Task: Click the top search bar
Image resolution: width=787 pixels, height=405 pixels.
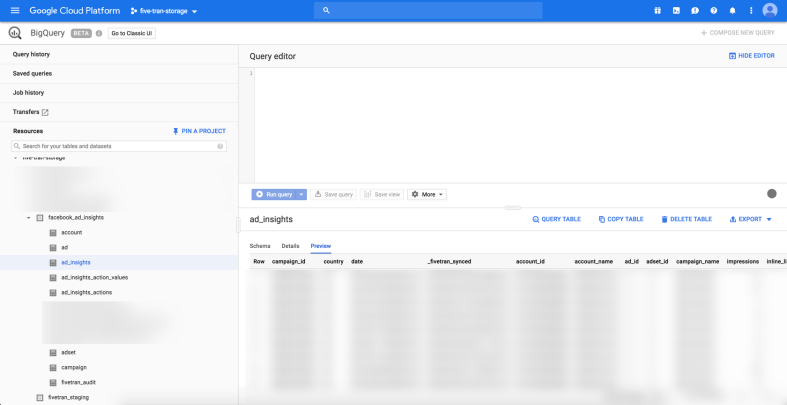Action: [428, 11]
